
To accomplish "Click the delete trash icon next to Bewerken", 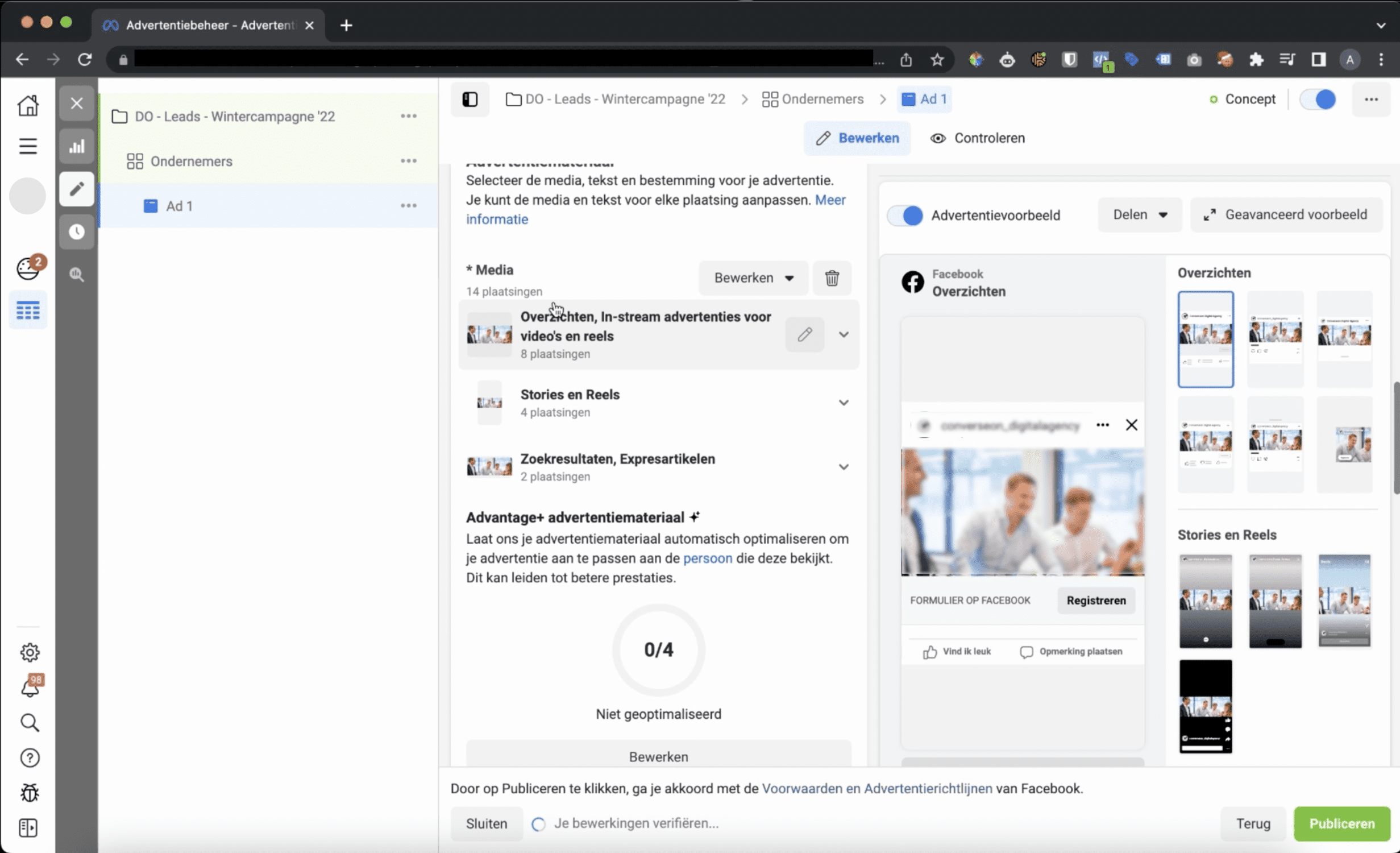I will pos(831,278).
